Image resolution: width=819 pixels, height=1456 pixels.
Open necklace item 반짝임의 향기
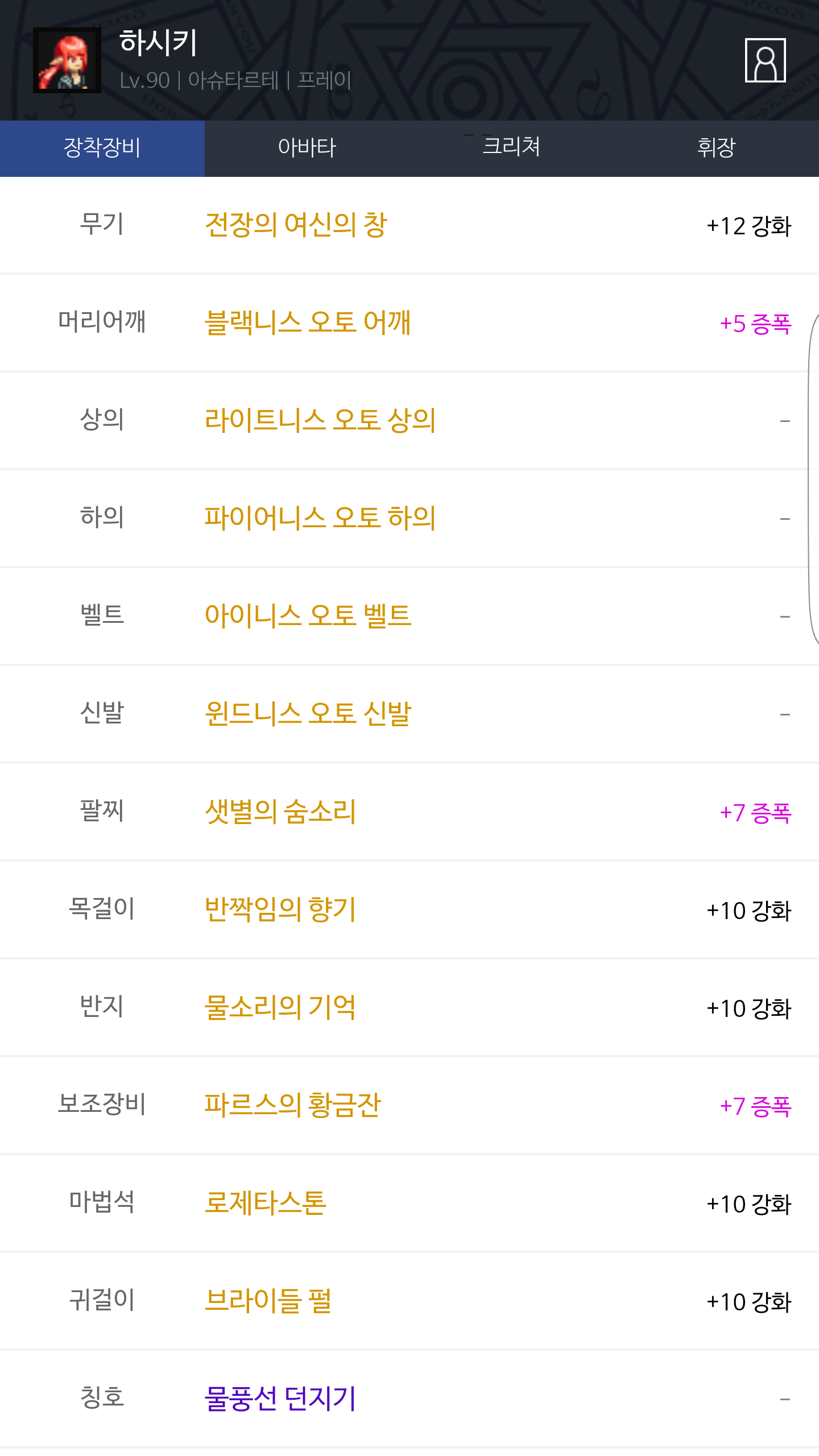pyautogui.click(x=280, y=910)
